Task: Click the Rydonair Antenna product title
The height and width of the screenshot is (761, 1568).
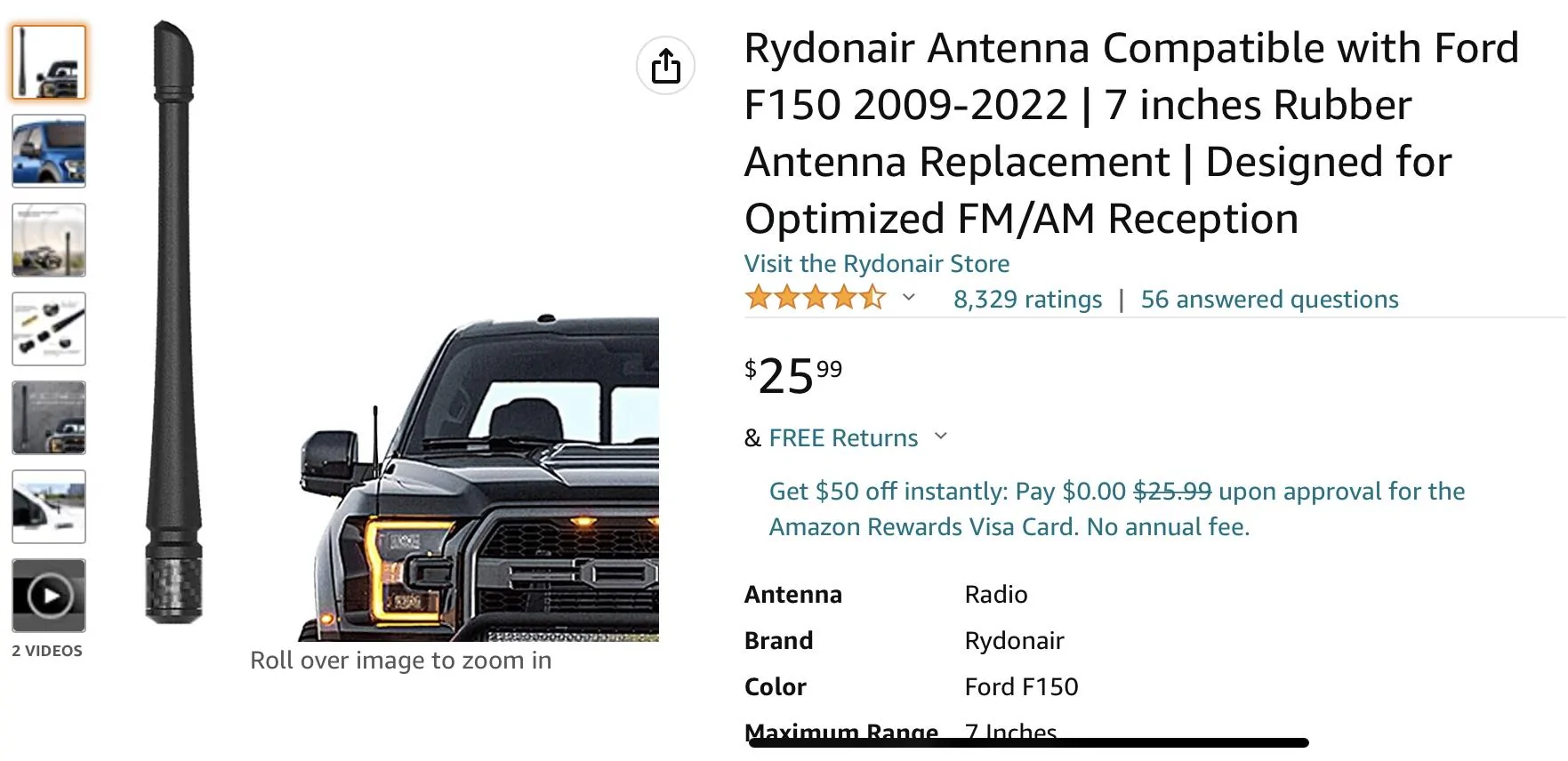Action: (1130, 133)
